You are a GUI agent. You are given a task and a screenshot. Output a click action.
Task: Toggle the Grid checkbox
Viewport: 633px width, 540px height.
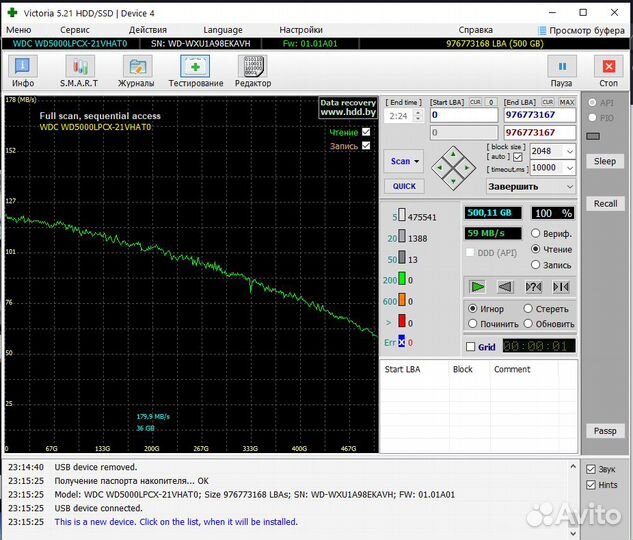coord(471,347)
